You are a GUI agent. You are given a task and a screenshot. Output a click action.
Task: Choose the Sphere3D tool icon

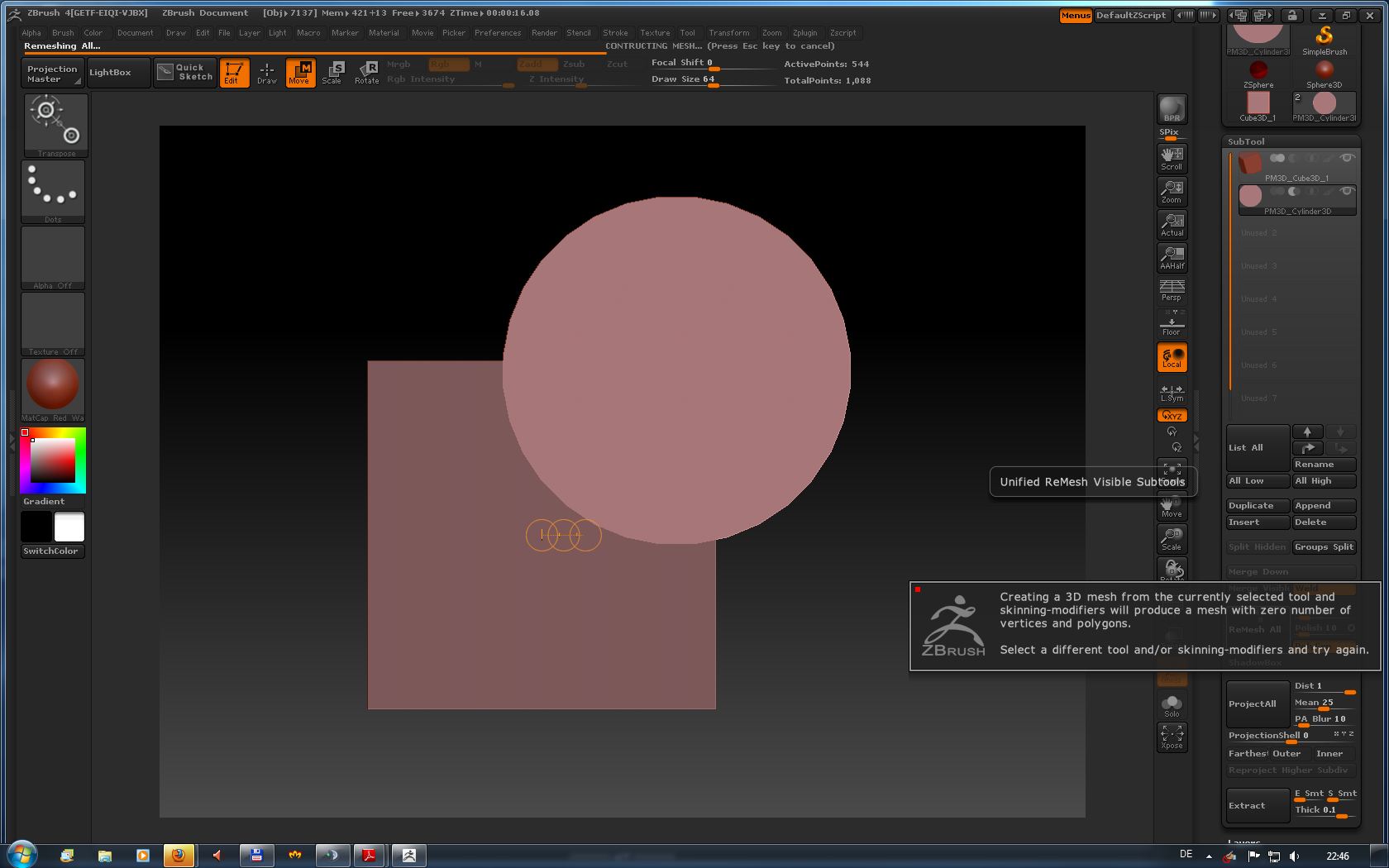point(1325,74)
